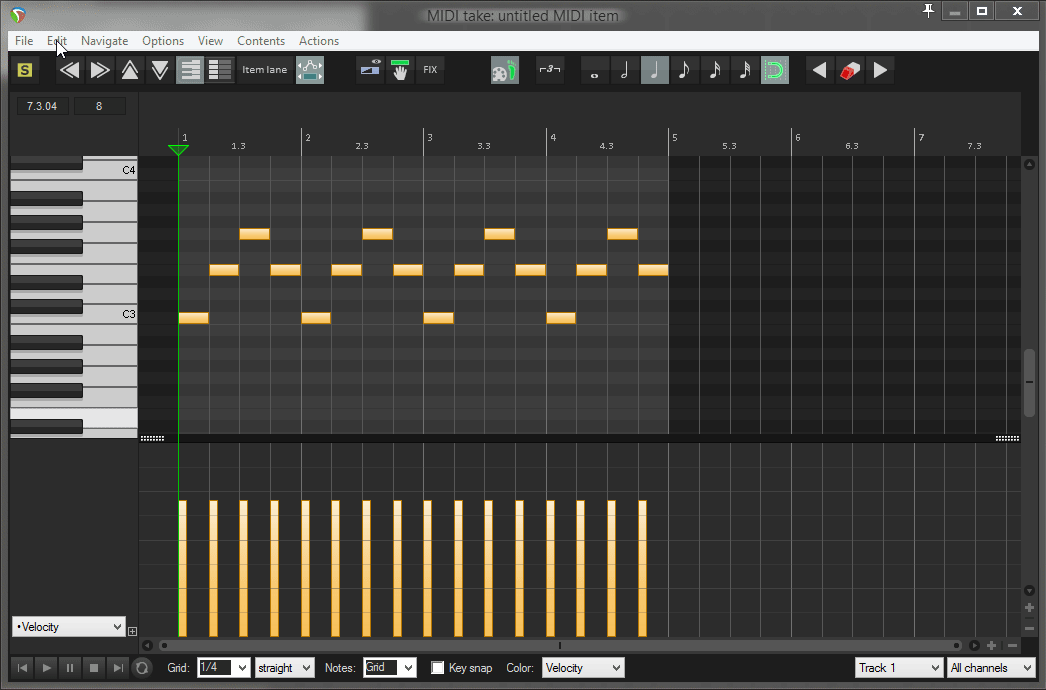Image resolution: width=1046 pixels, height=690 pixels.
Task: Open the straight grid type dropdown
Action: [285, 667]
